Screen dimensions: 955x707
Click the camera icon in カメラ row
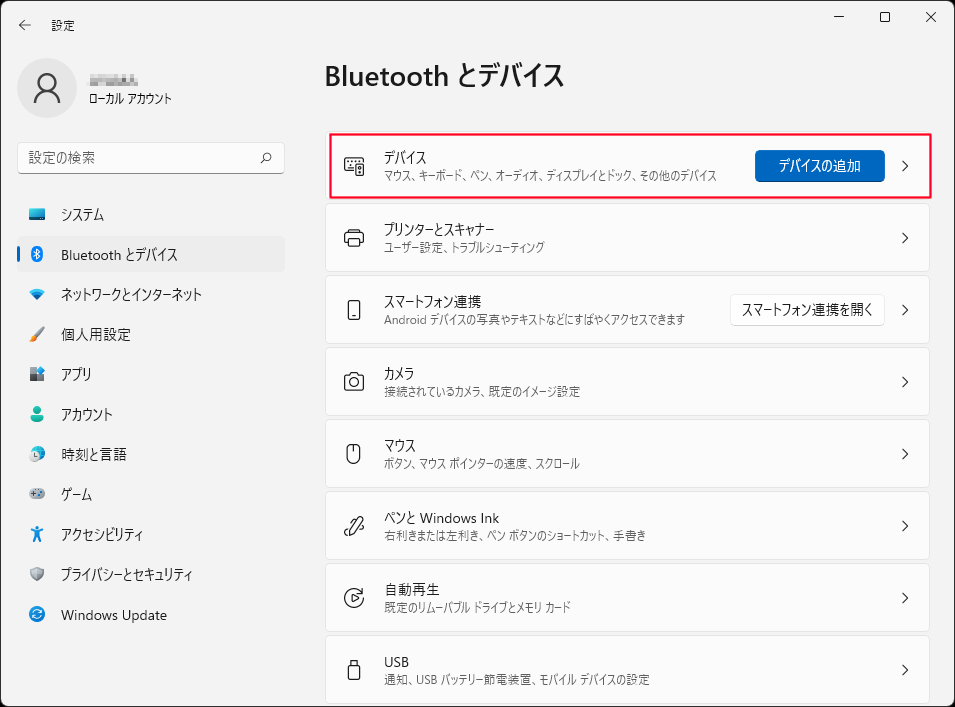coord(354,382)
